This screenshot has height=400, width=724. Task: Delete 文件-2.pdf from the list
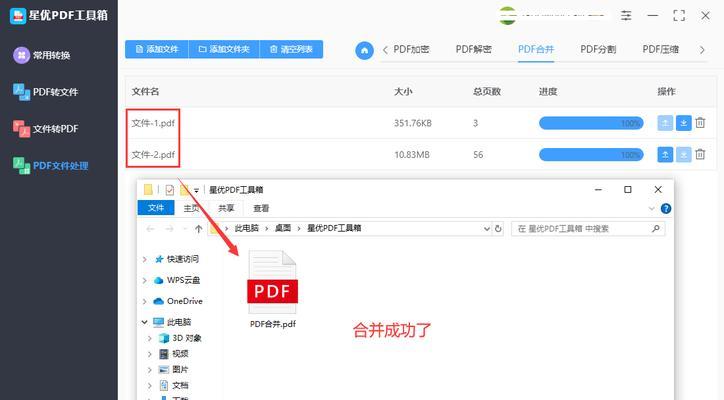(700, 155)
